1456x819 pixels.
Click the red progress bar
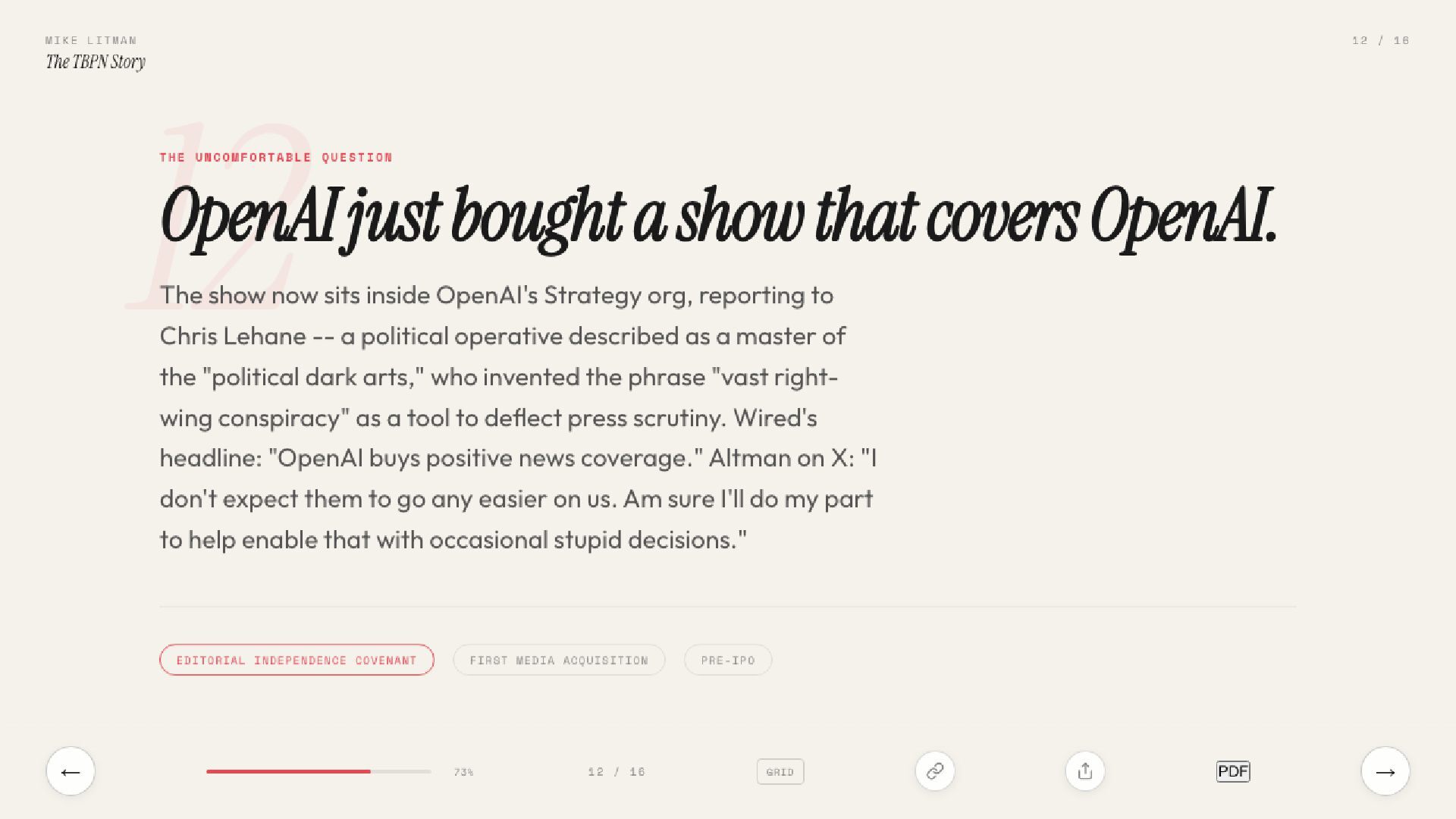288,771
